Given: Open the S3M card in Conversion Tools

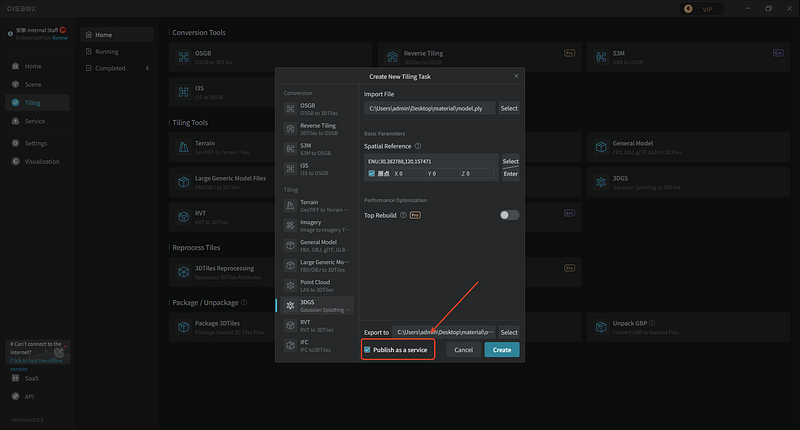Looking at the screenshot, I should [688, 57].
